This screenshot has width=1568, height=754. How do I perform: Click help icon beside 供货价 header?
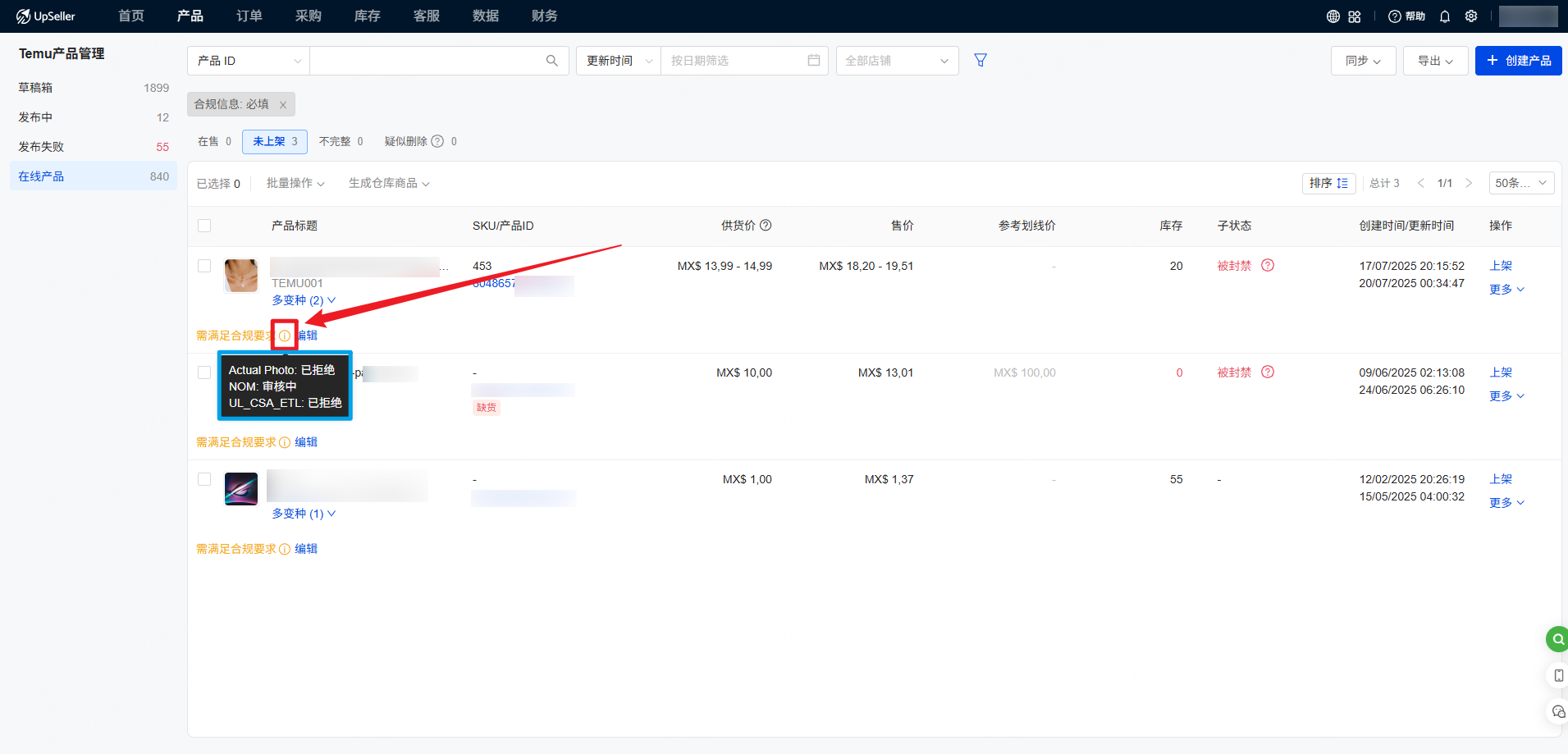click(766, 226)
